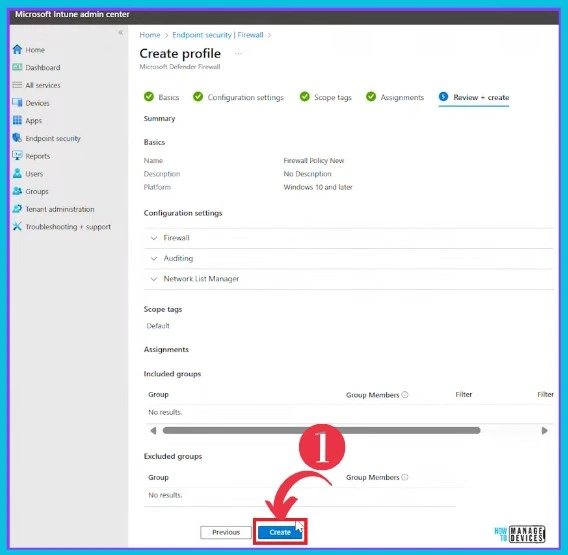Click the Group column header under Included groups
The height and width of the screenshot is (555, 568).
pos(158,395)
